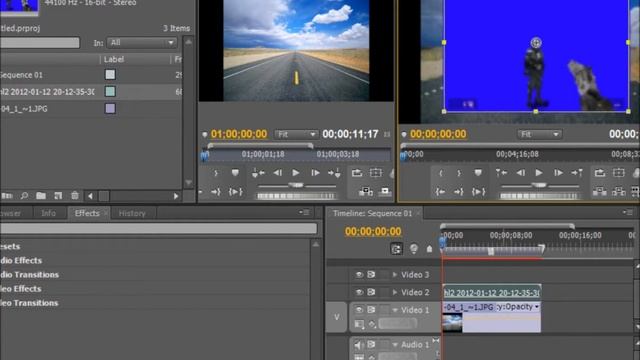Viewport: 640px width, 360px height.
Task: Open the Program monitor Fit zoom dropdown
Action: click(539, 134)
